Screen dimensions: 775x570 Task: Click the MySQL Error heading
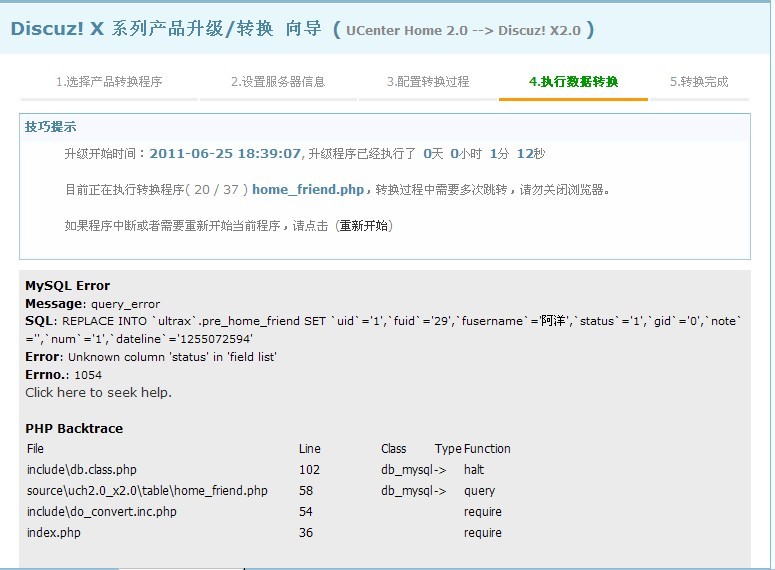pos(68,286)
